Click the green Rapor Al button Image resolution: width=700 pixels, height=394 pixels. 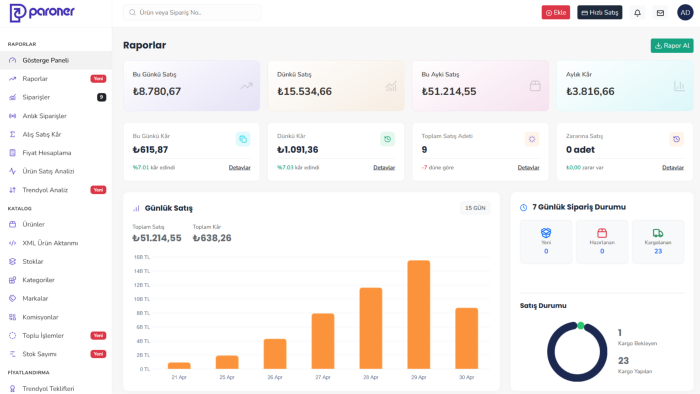tap(672, 46)
